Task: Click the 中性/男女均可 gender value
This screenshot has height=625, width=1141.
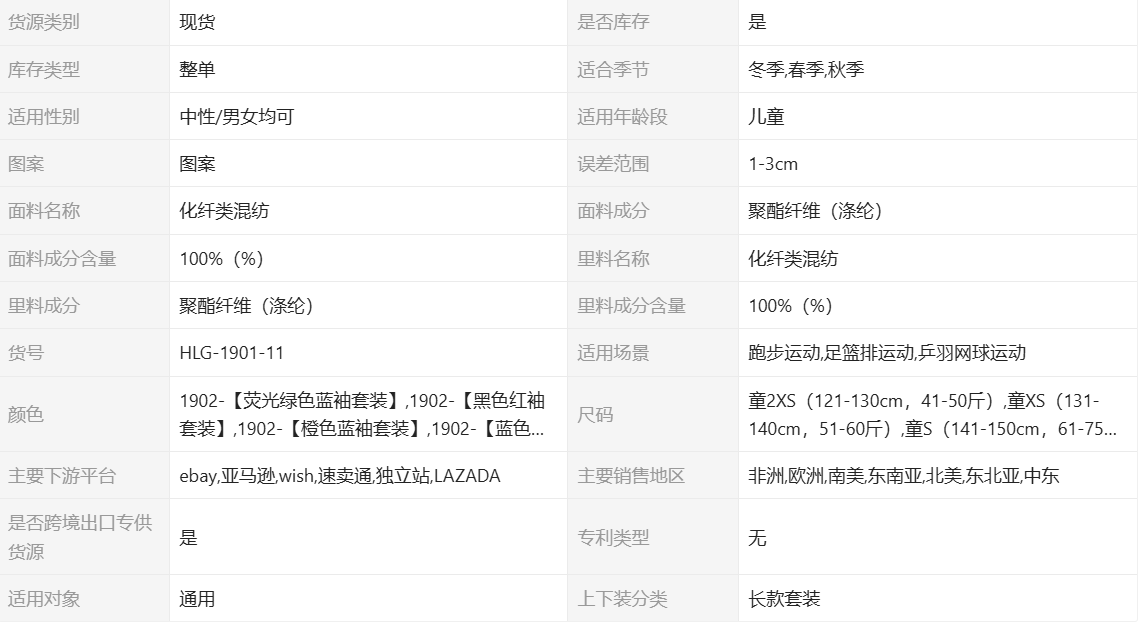Action: click(237, 117)
